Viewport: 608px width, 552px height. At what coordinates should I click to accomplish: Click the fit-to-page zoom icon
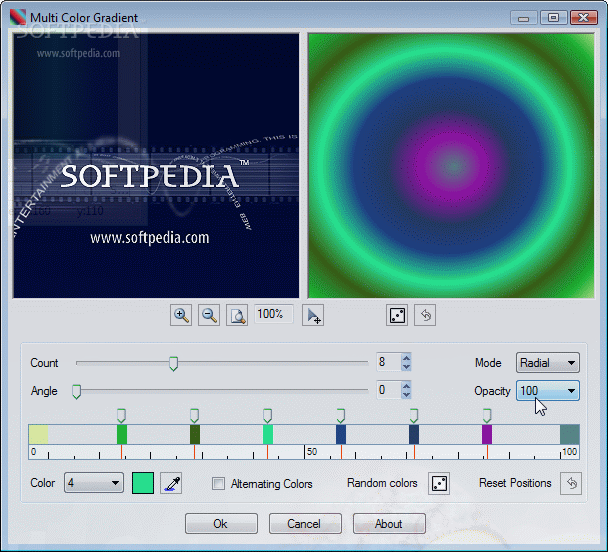pyautogui.click(x=237, y=315)
